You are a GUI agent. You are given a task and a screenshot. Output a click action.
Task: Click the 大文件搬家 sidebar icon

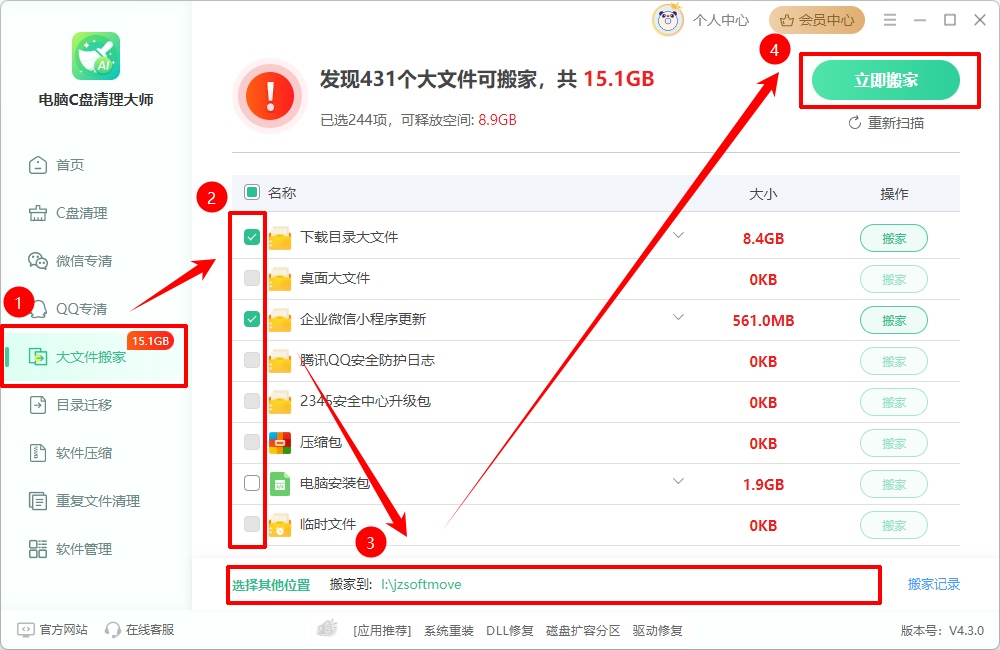click(38, 357)
